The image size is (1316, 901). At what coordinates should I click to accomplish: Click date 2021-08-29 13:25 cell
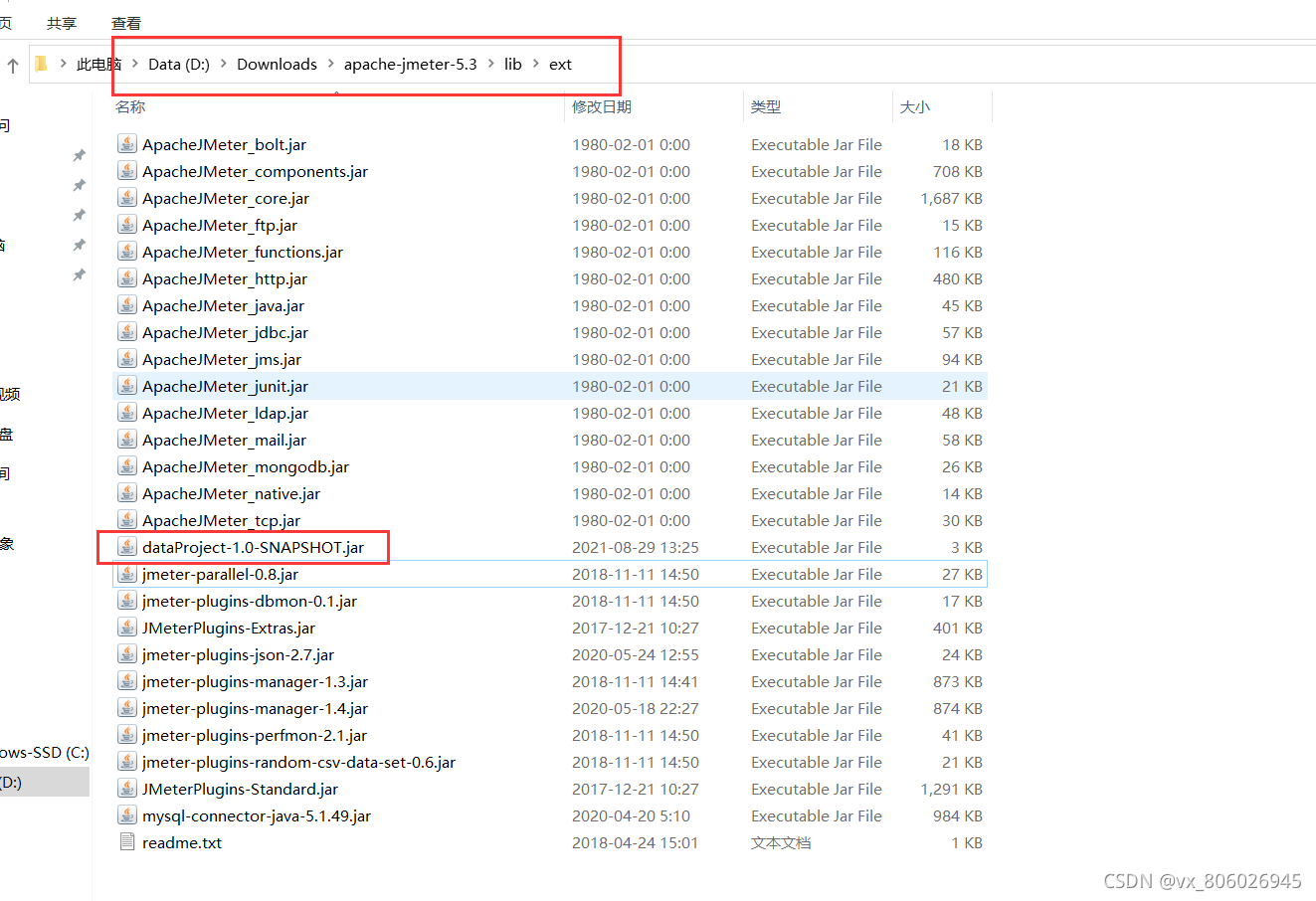click(x=636, y=547)
